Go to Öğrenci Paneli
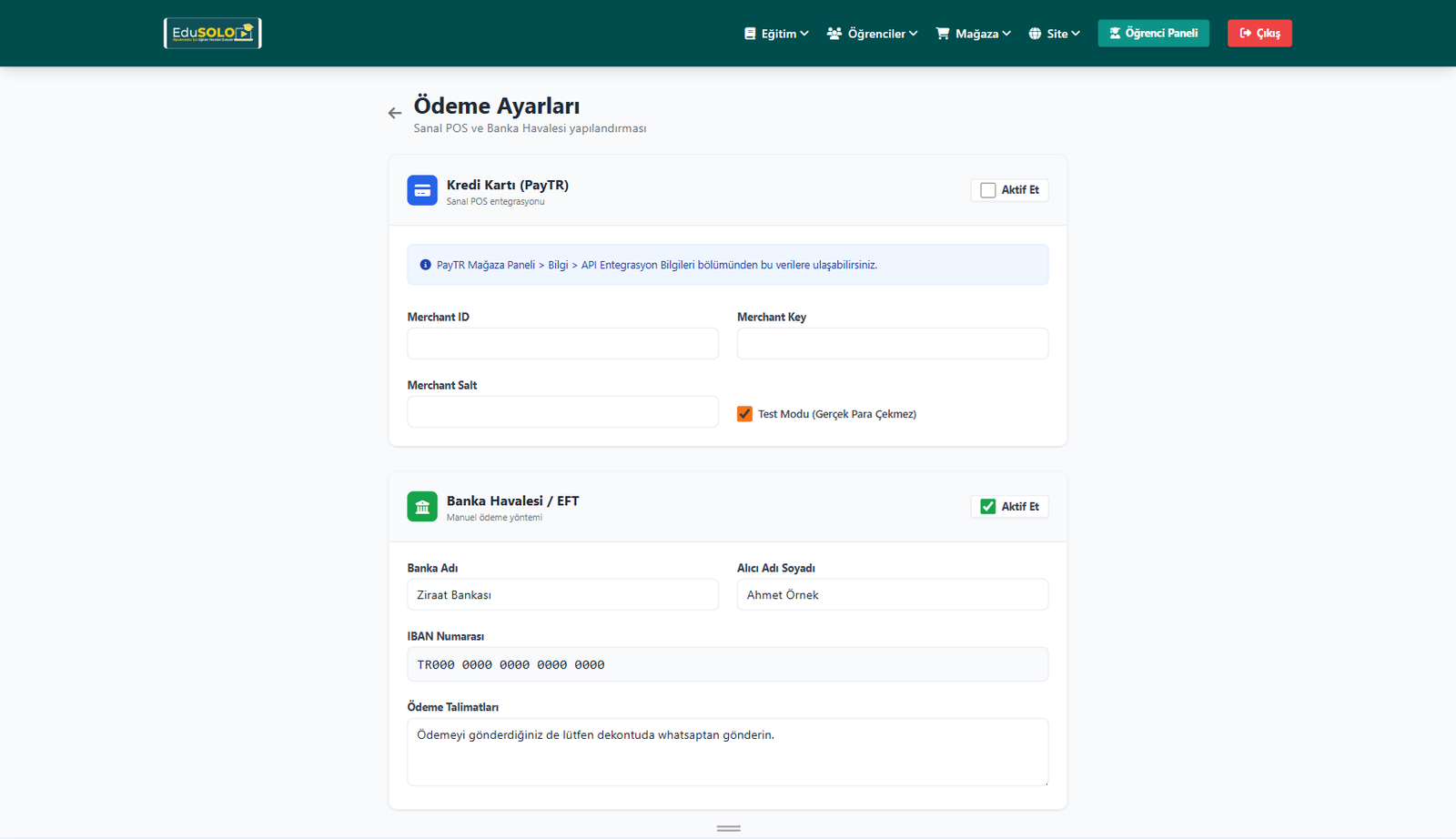 point(1153,34)
